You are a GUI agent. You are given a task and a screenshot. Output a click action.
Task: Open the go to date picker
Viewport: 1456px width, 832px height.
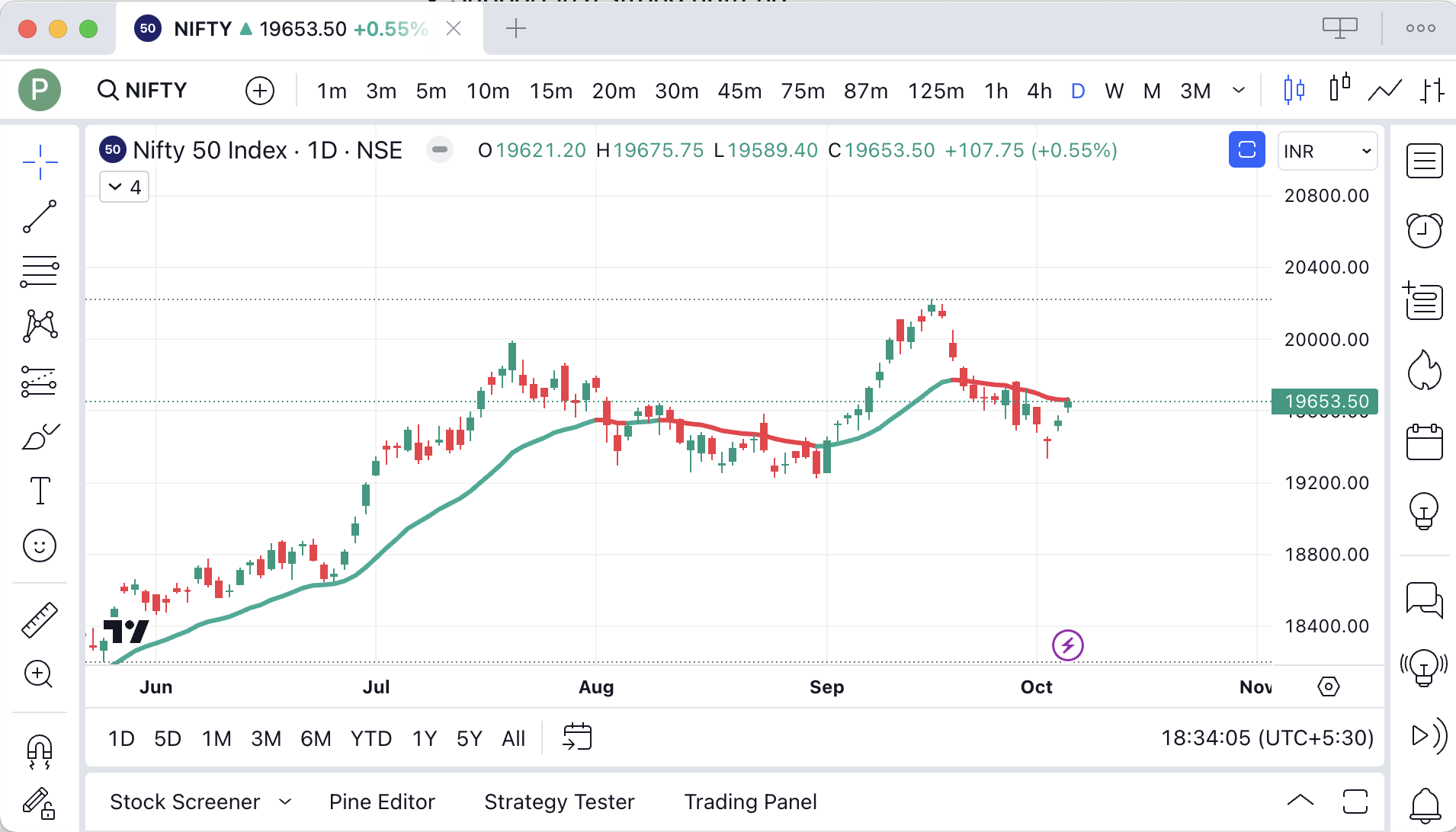click(x=577, y=738)
